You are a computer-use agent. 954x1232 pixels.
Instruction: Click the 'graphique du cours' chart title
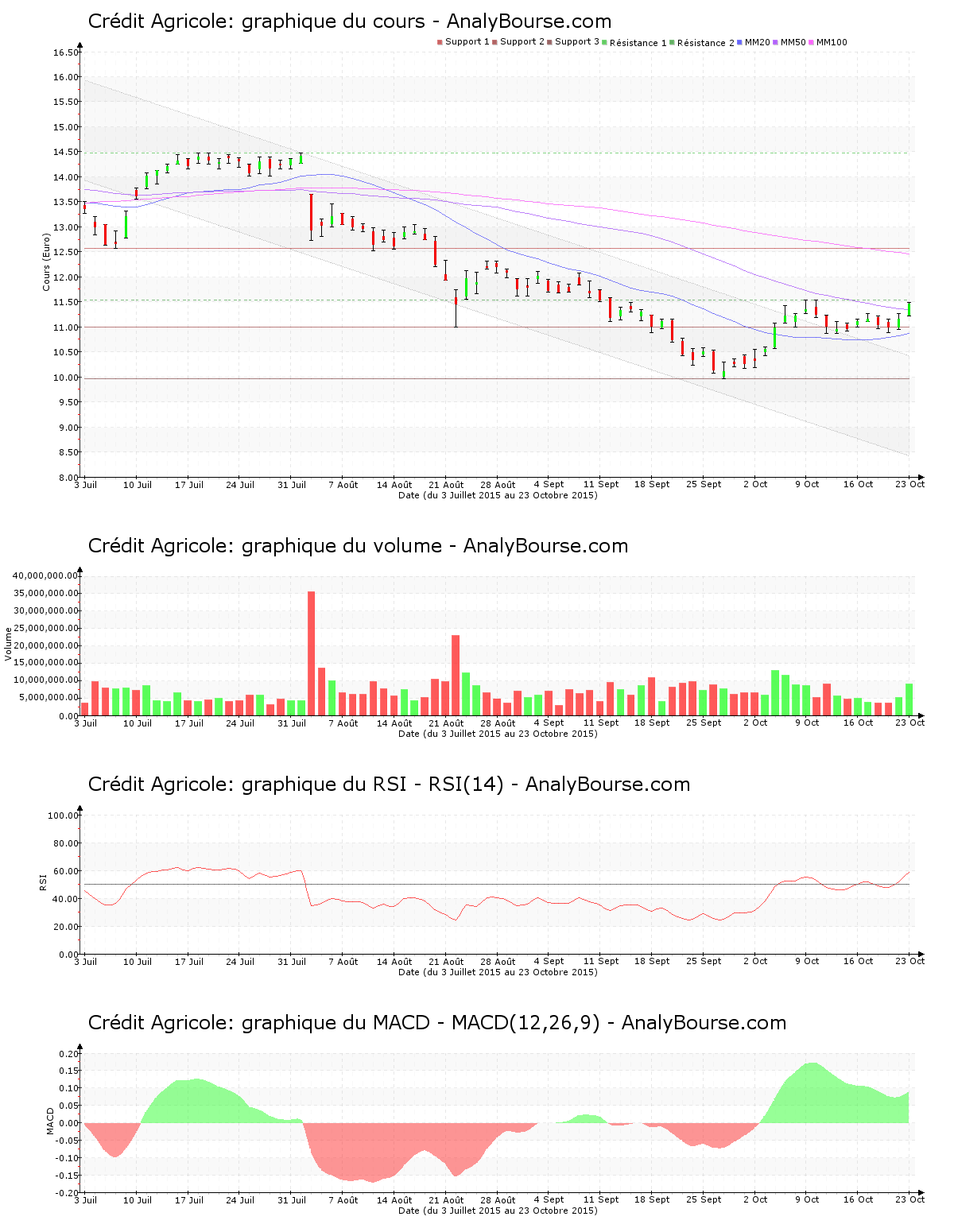[x=350, y=21]
